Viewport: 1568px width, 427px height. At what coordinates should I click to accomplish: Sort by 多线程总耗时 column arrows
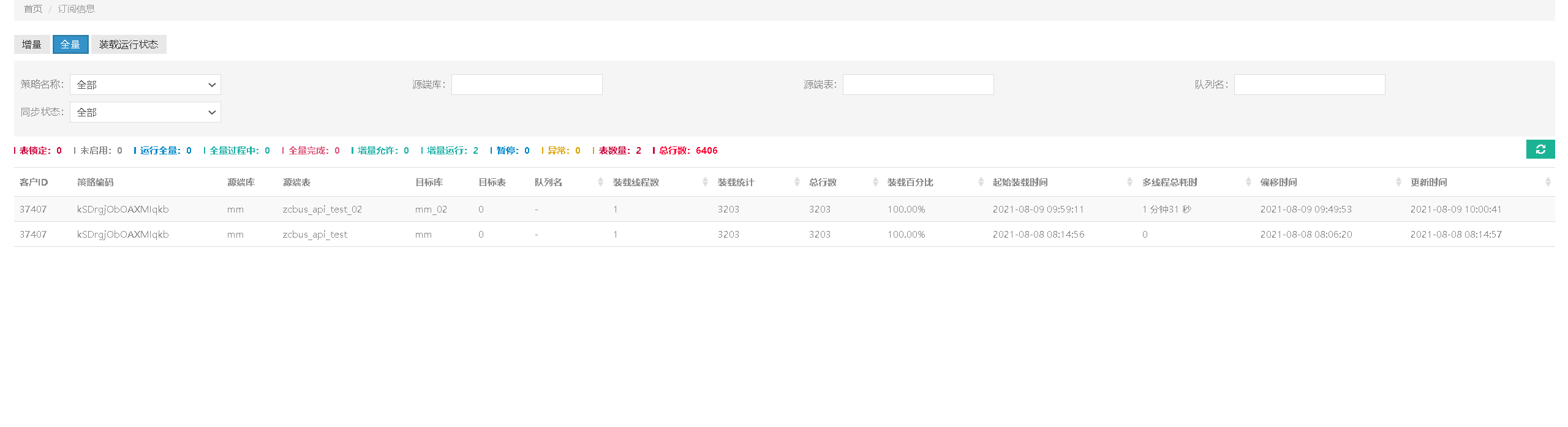pos(1248,182)
